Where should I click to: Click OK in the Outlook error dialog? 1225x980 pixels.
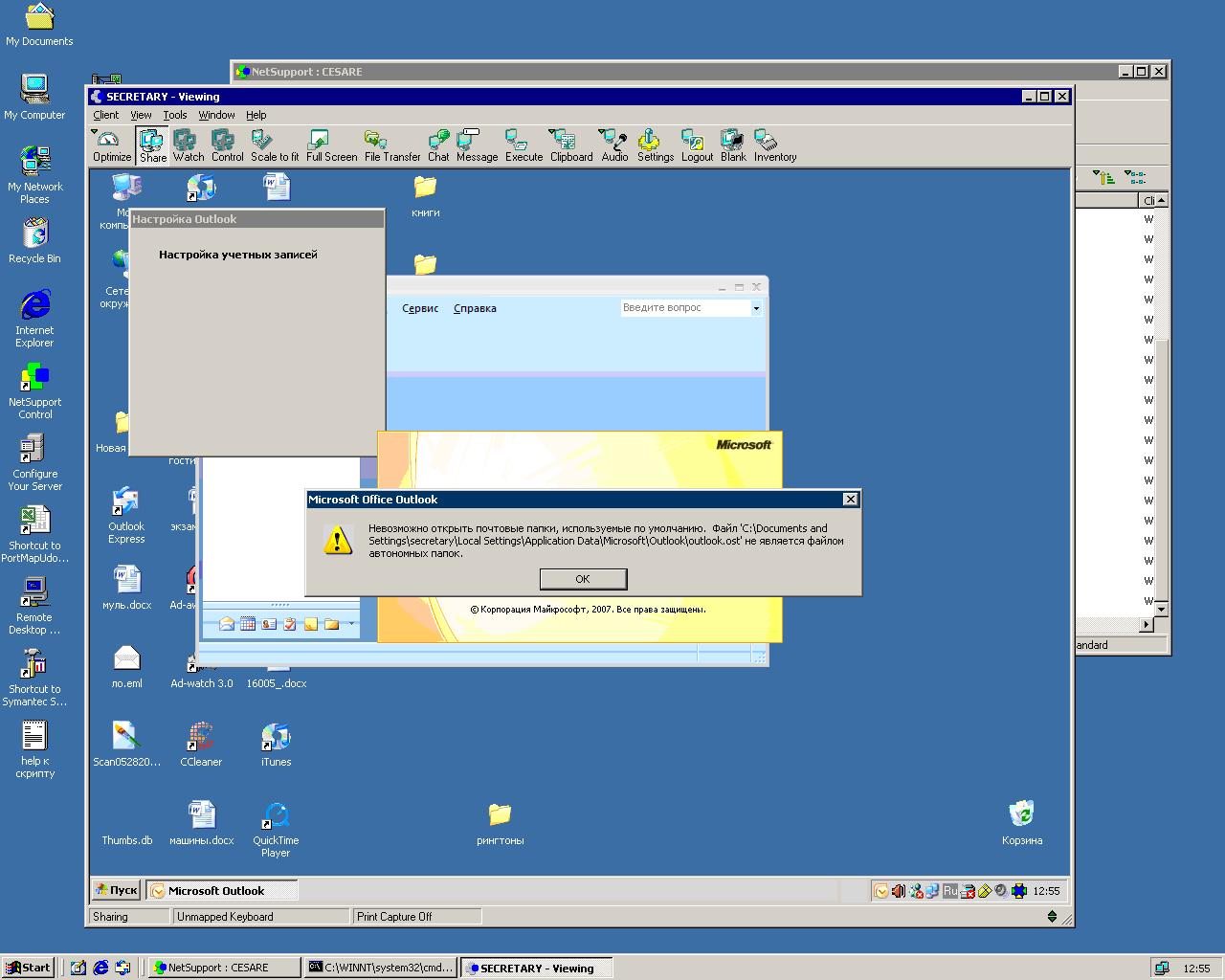(x=583, y=579)
